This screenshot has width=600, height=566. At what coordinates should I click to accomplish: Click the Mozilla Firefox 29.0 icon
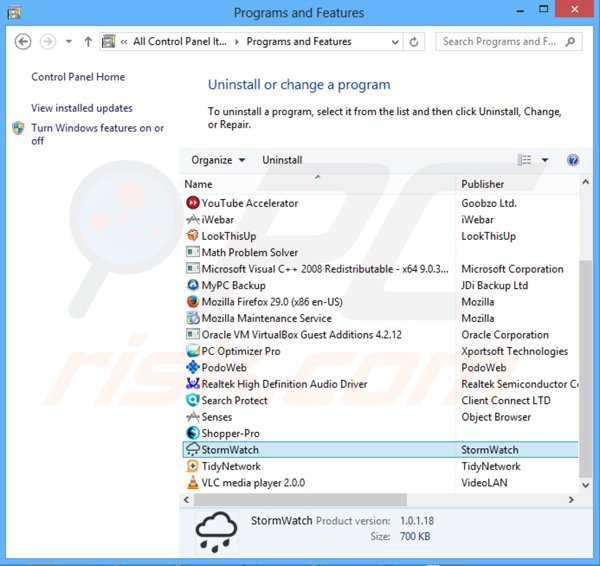[x=192, y=301]
